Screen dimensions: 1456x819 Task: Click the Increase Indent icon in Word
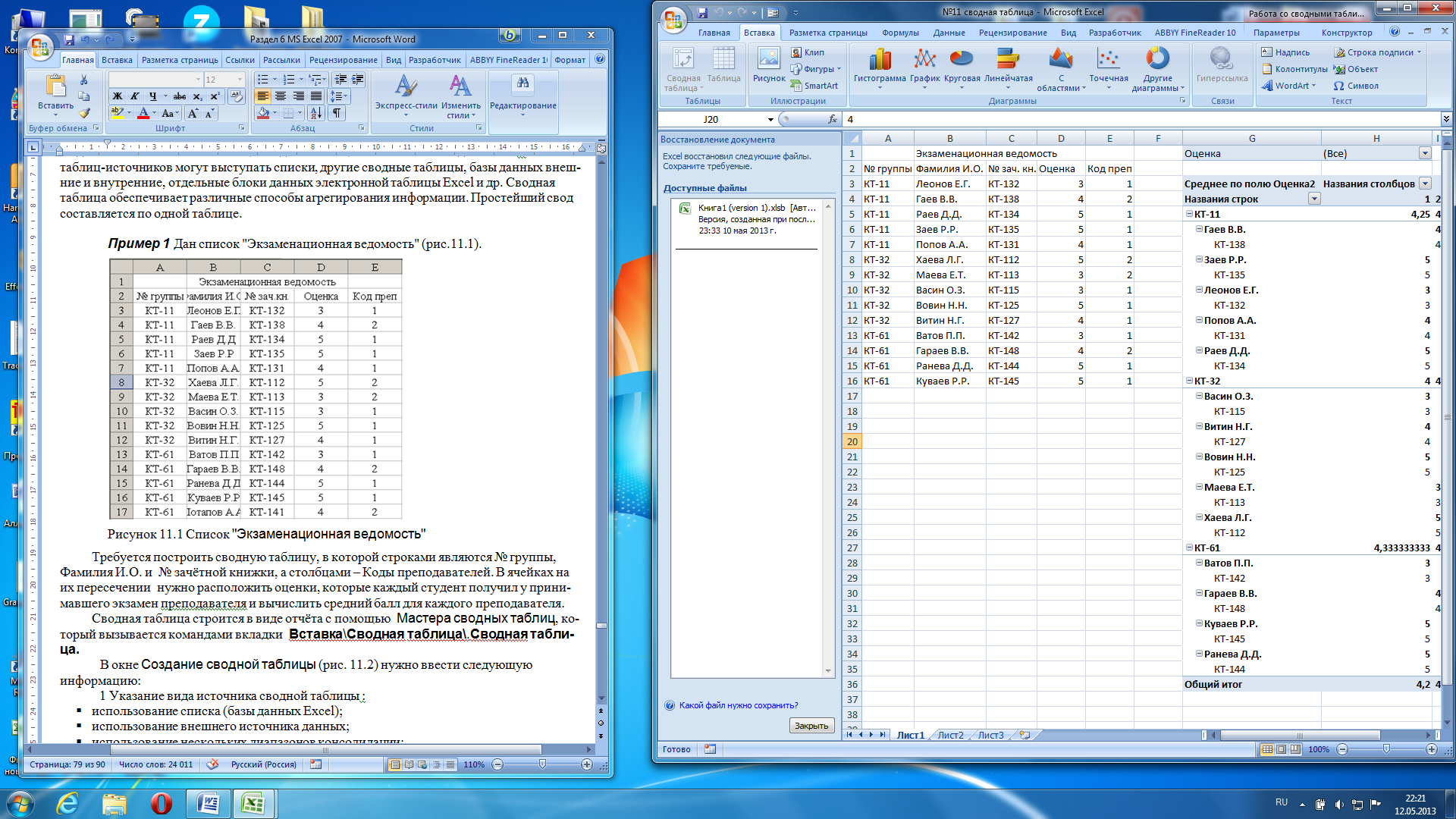(357, 79)
